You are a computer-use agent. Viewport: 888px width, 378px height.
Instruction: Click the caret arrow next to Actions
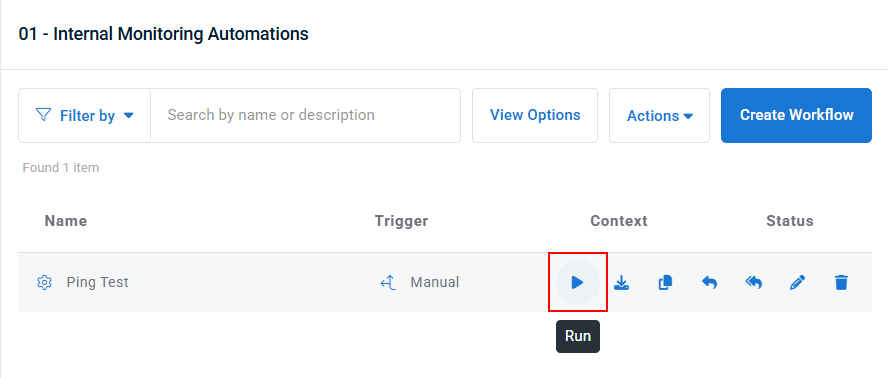pos(689,116)
